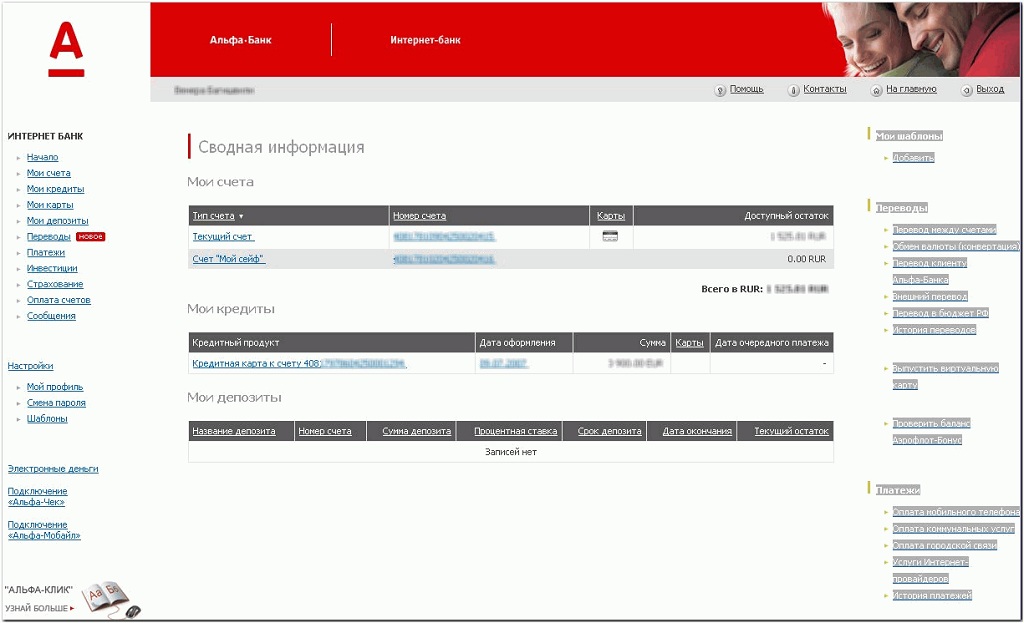The height and width of the screenshot is (623, 1024).
Task: Open the Контакты link
Action: (x=825, y=89)
